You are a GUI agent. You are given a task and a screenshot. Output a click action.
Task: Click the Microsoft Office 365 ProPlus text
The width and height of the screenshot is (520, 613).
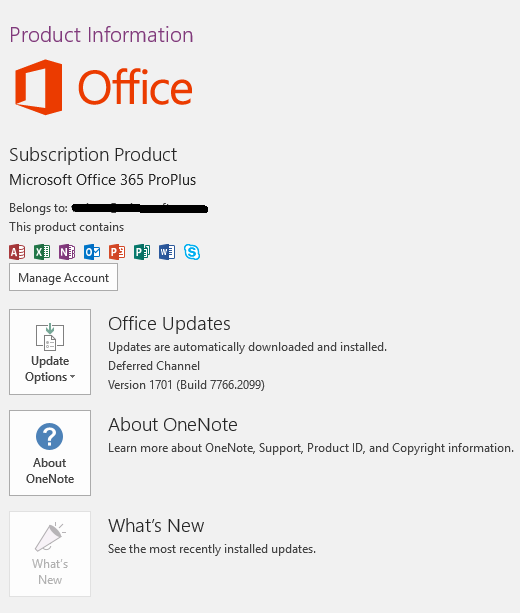[x=102, y=180]
